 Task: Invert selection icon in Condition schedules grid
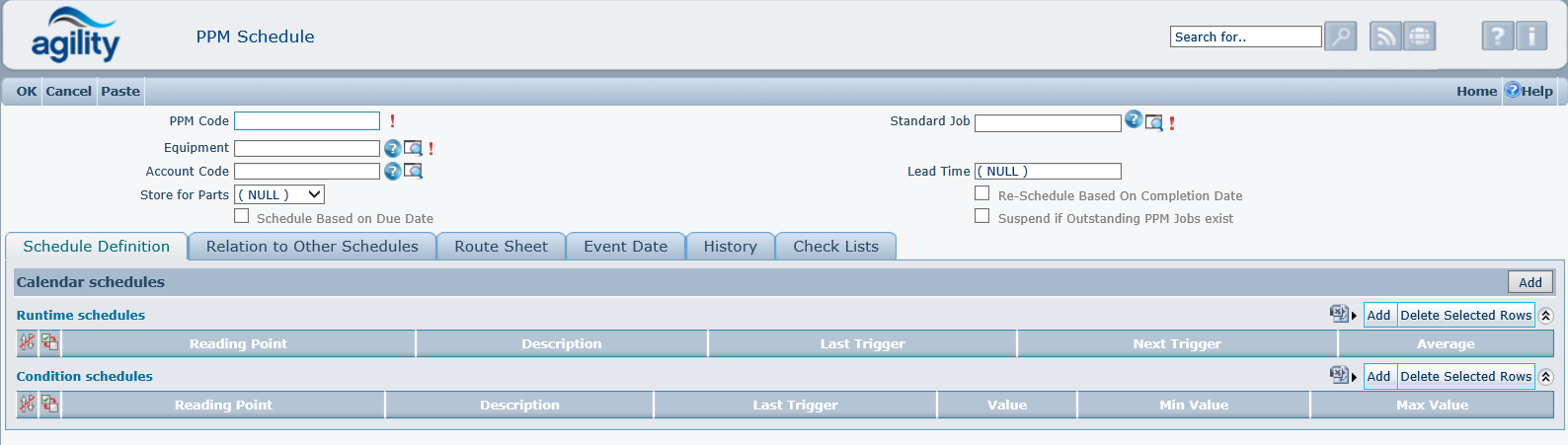[49, 405]
